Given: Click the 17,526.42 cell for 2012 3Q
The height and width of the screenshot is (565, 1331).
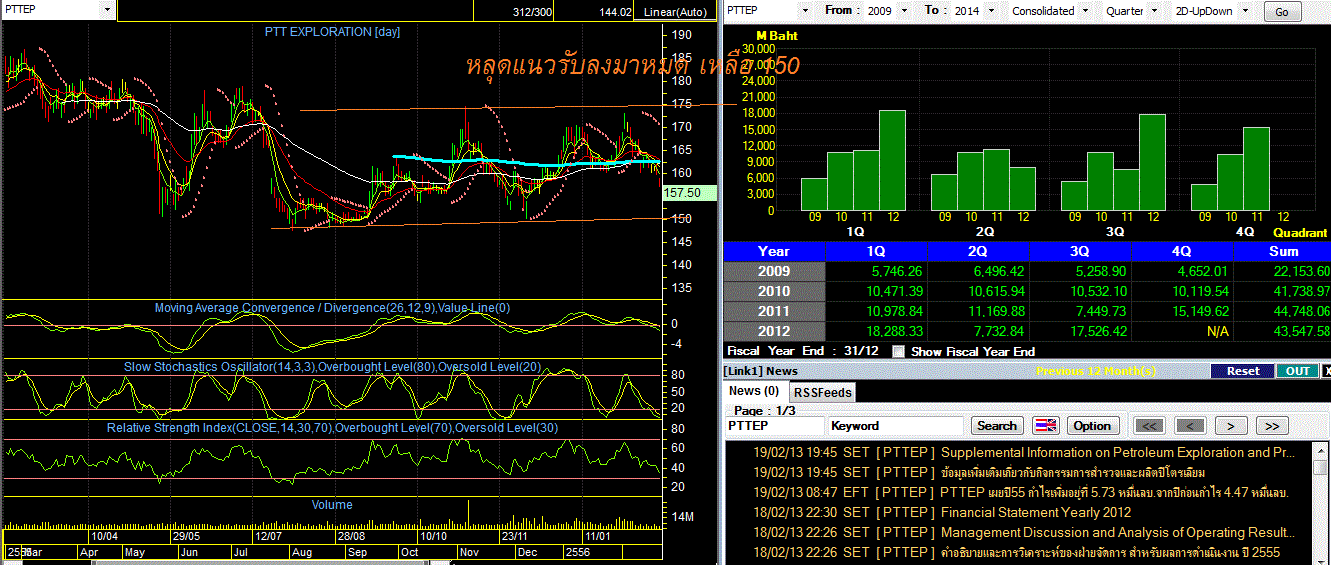Looking at the screenshot, I should [1081, 331].
